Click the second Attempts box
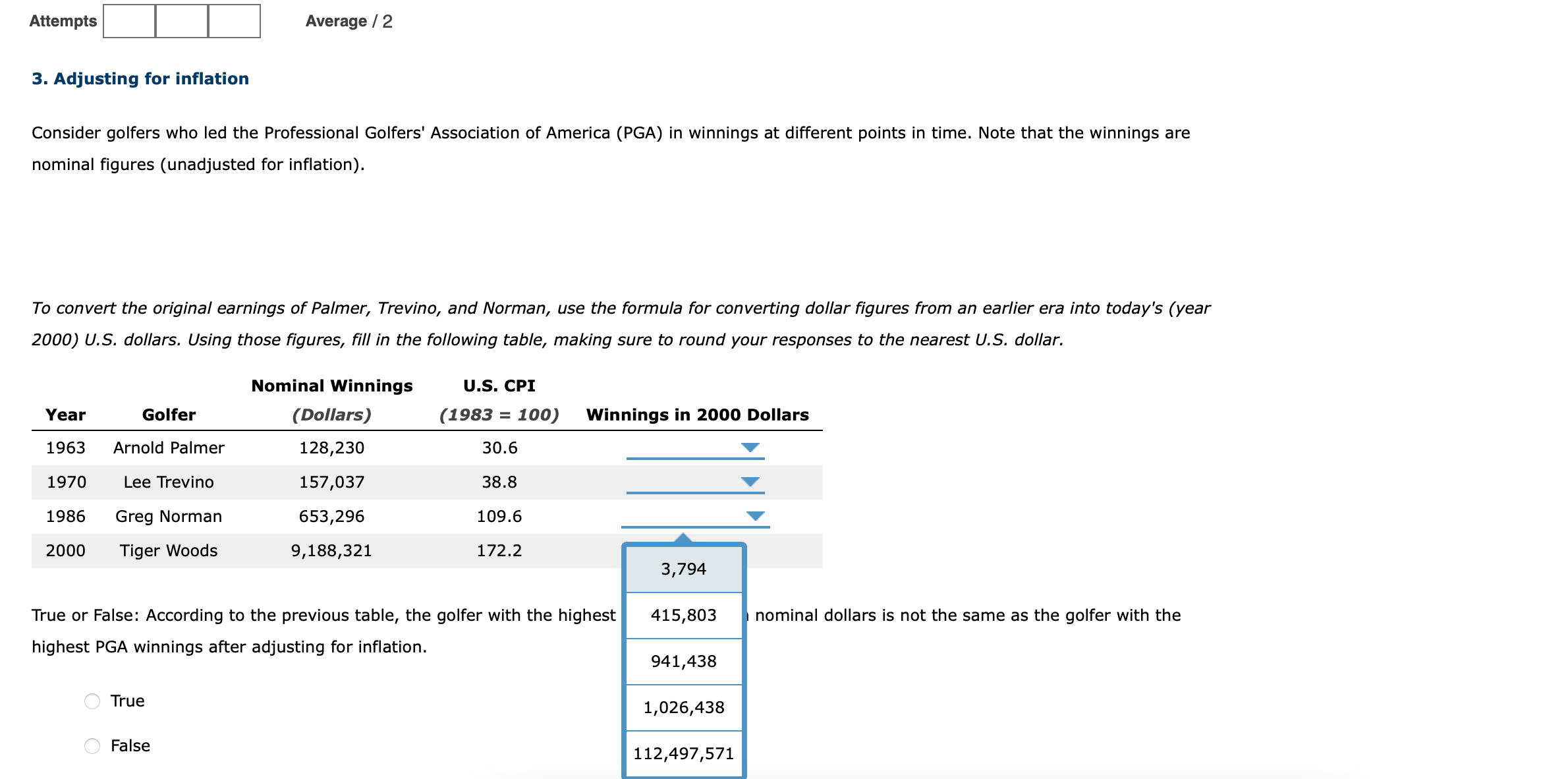 coord(181,20)
